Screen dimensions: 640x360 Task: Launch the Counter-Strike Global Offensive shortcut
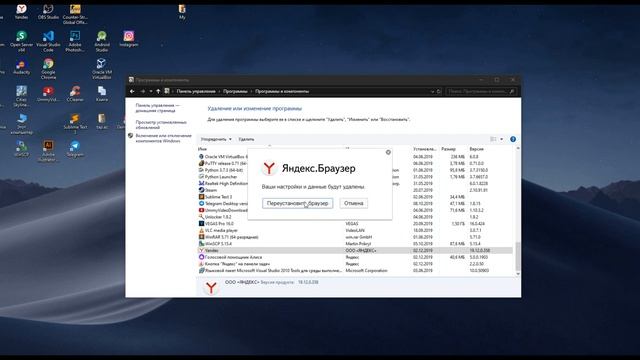(x=75, y=14)
